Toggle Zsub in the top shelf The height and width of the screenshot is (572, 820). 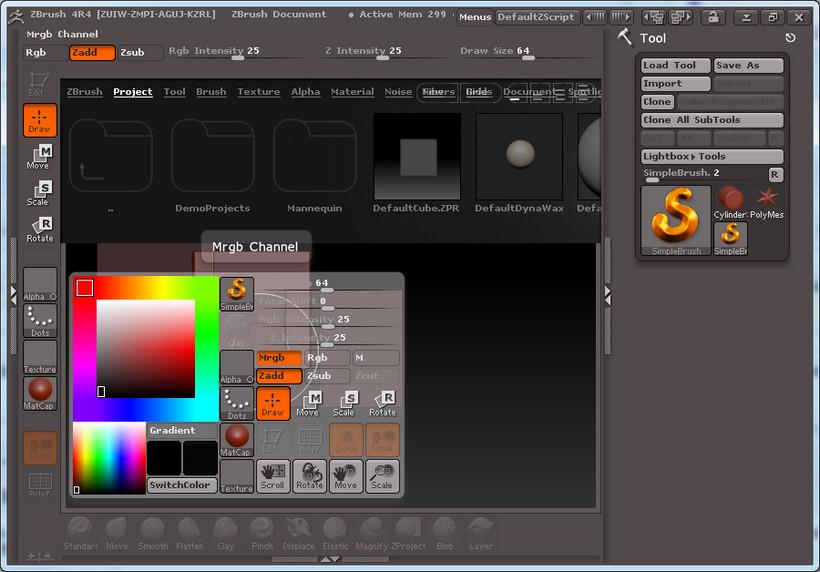[x=139, y=53]
